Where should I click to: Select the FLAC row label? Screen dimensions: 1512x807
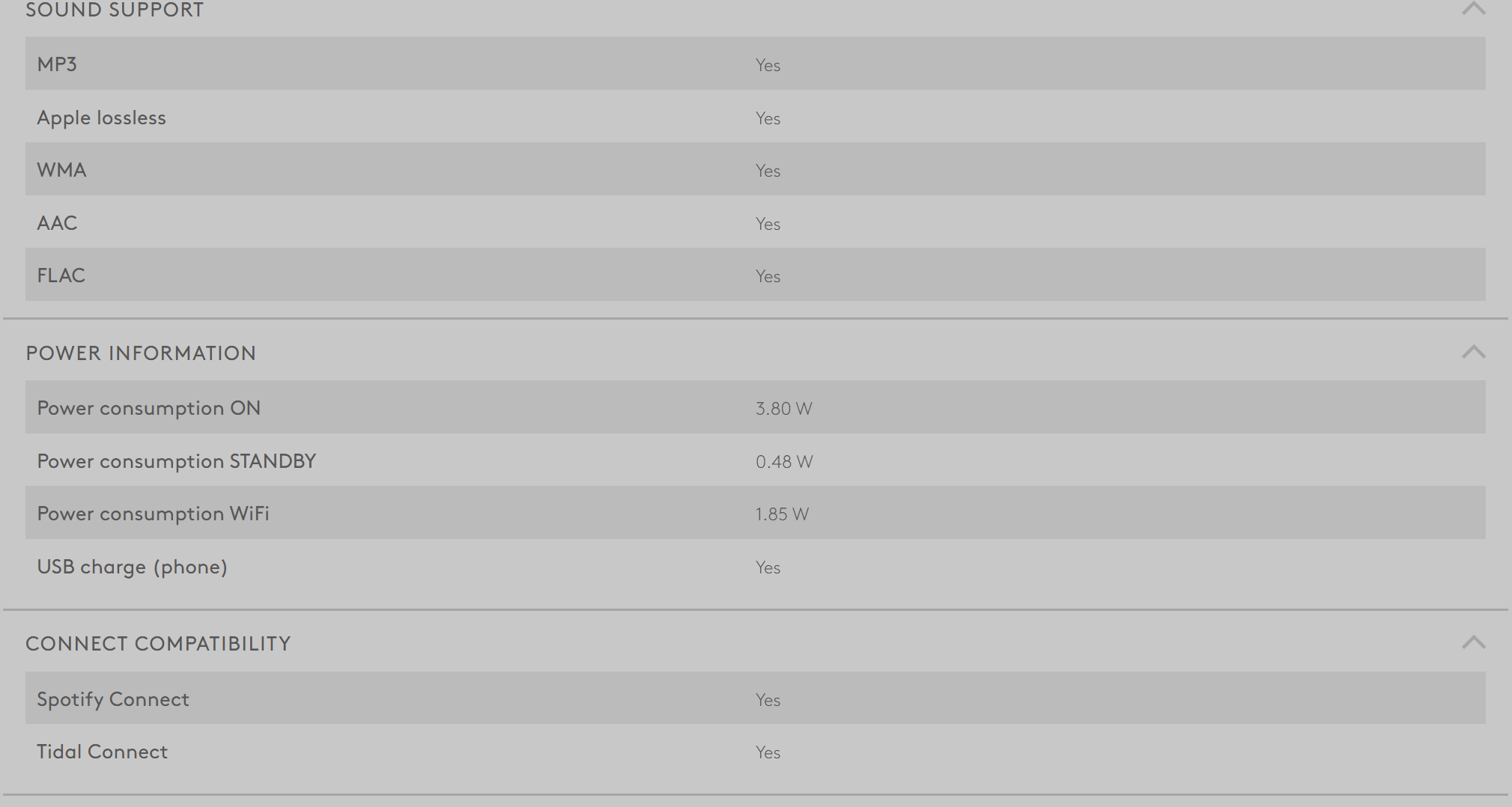61,275
